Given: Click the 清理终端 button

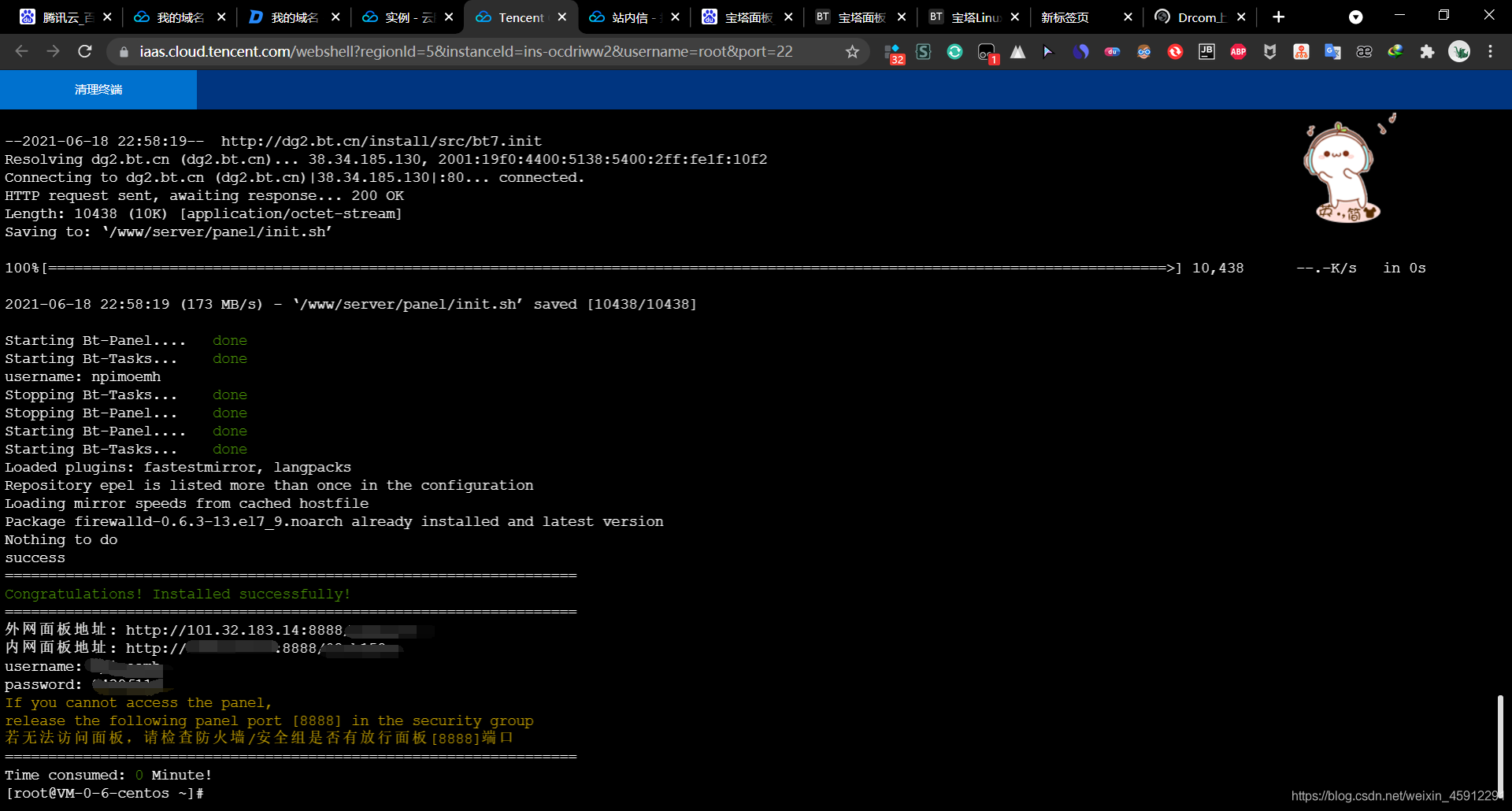Looking at the screenshot, I should point(98,90).
